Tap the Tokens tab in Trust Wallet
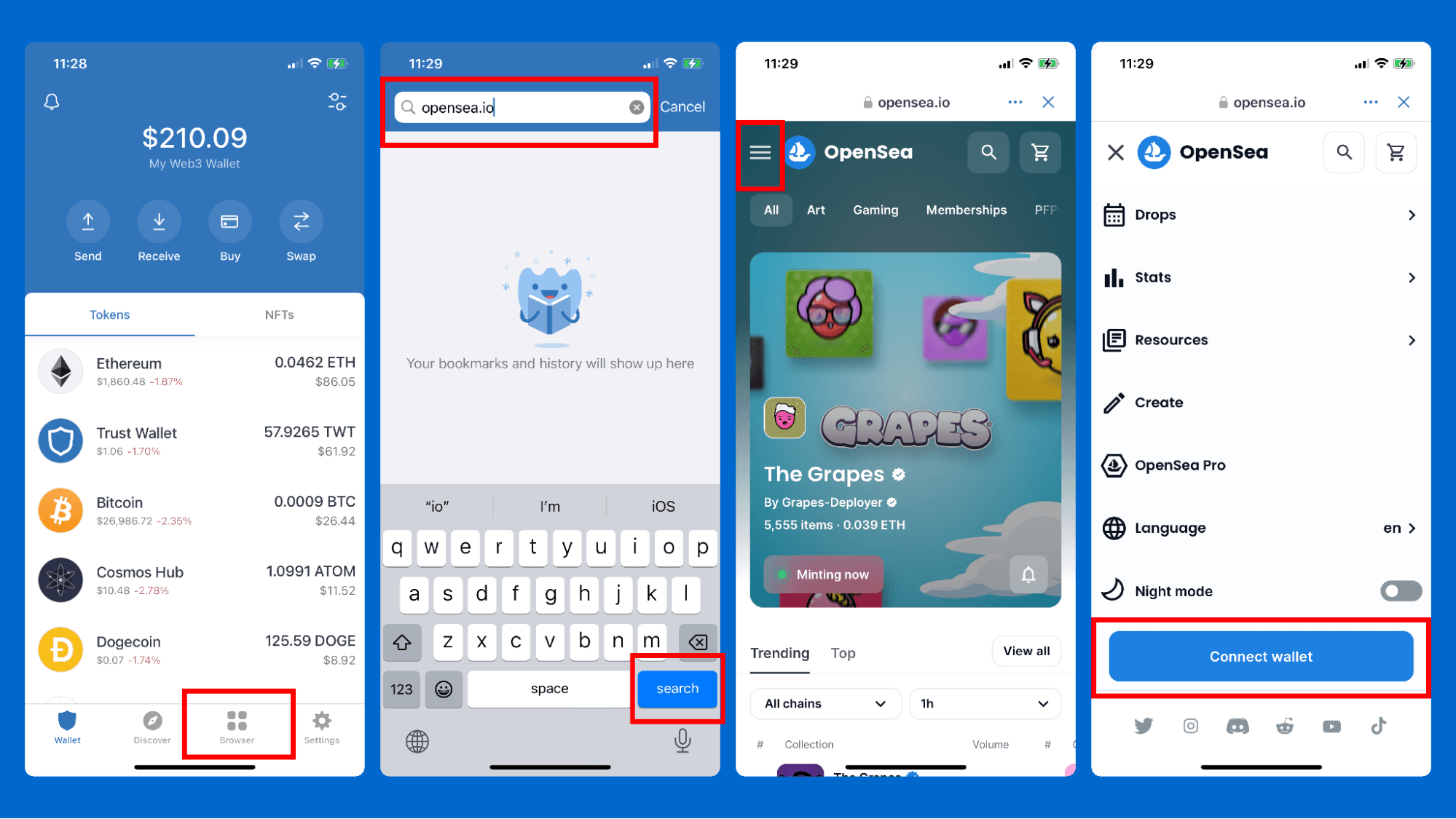 coord(109,315)
